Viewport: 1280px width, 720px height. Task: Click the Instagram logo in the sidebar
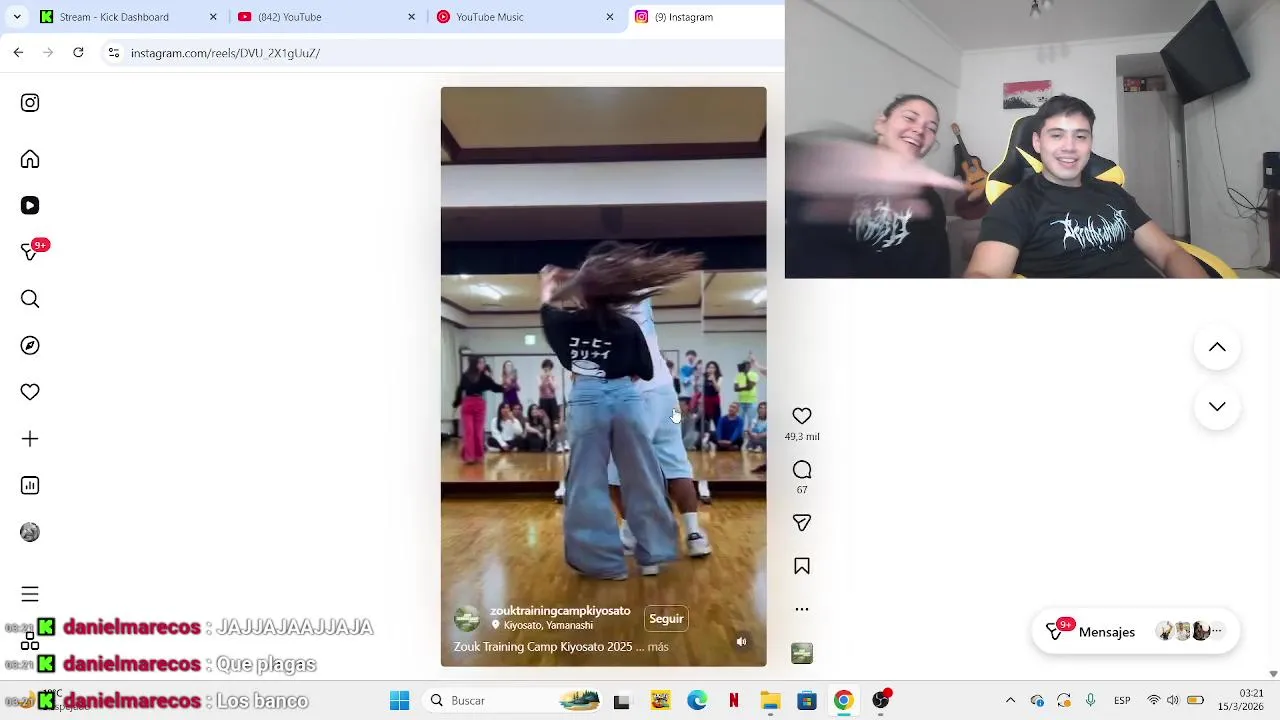click(x=30, y=103)
